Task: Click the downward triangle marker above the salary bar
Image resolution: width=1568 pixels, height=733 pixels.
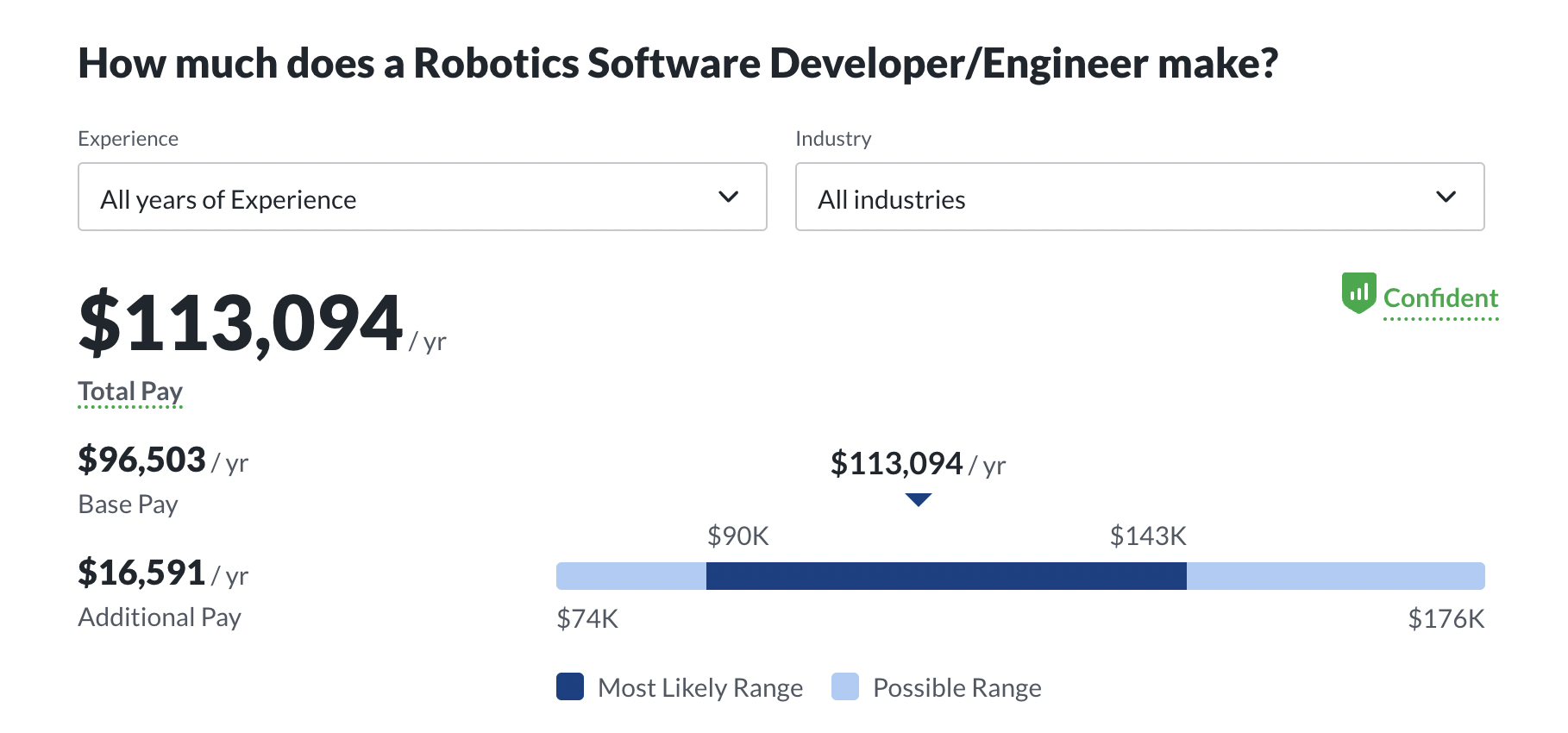Action: click(x=917, y=498)
